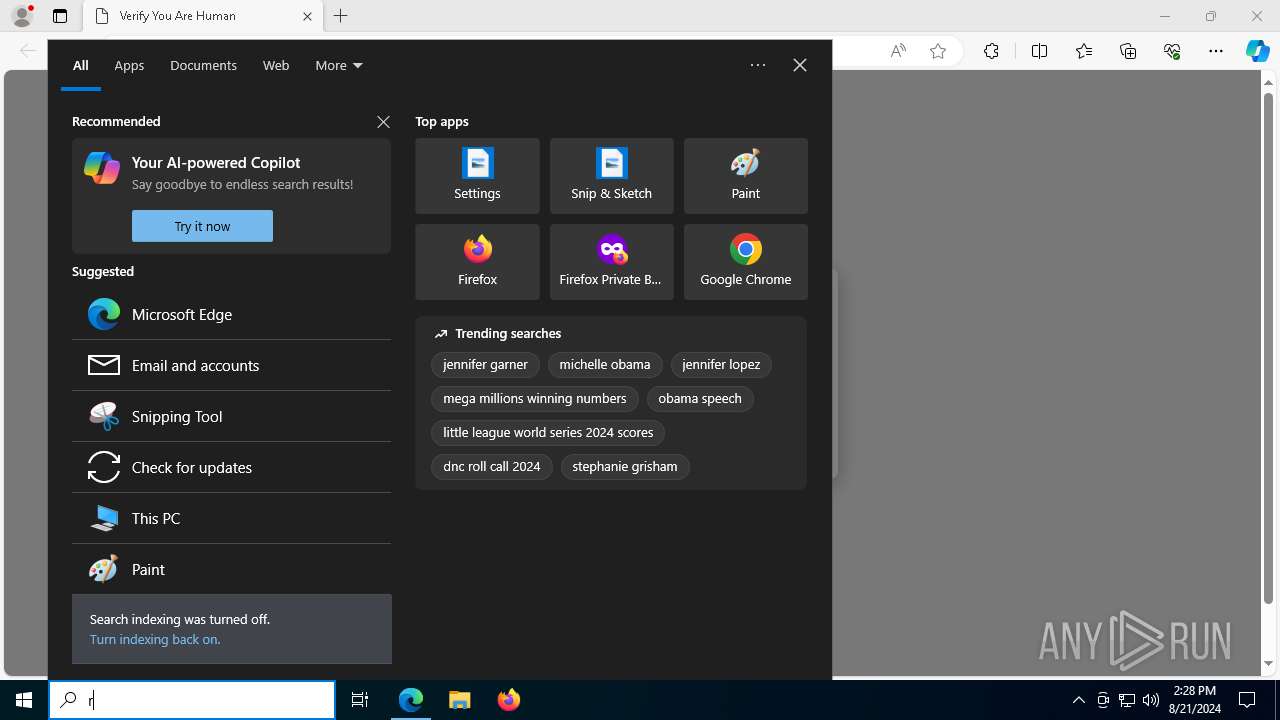Launch Google Chrome tile
Viewport: 1280px width, 720px height.
click(x=745, y=262)
